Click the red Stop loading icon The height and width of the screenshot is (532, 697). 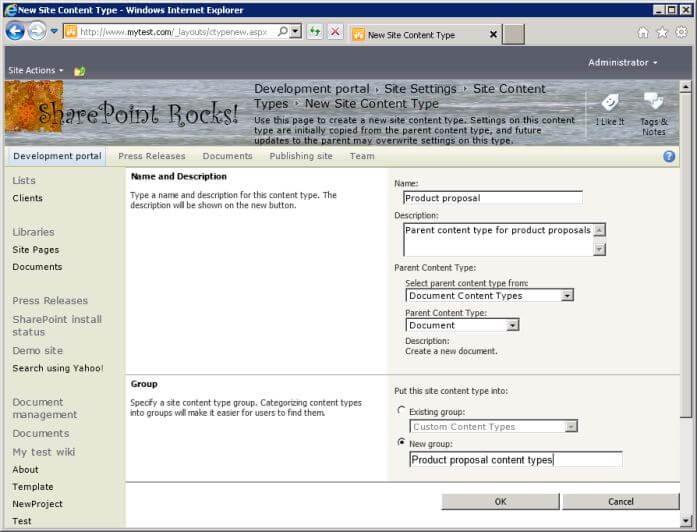tap(336, 32)
